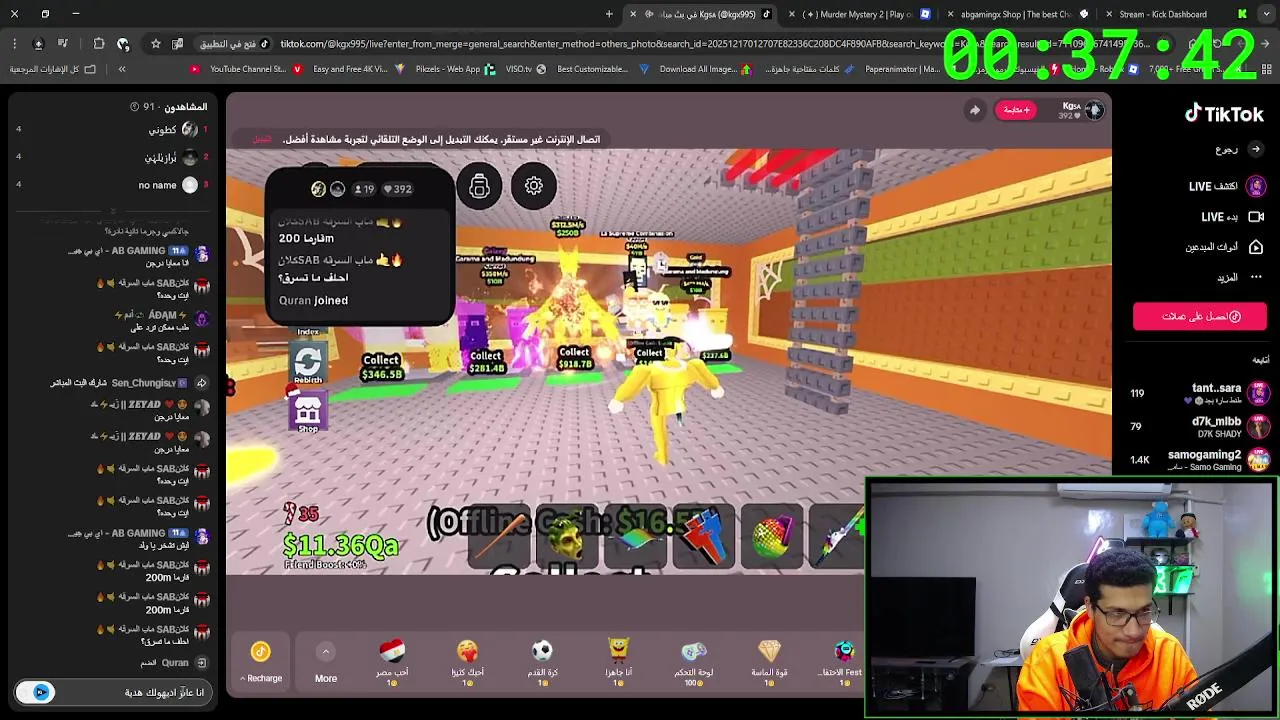Click the $11.36Qa cash counter
The width and height of the screenshot is (1280, 720).
tap(340, 545)
